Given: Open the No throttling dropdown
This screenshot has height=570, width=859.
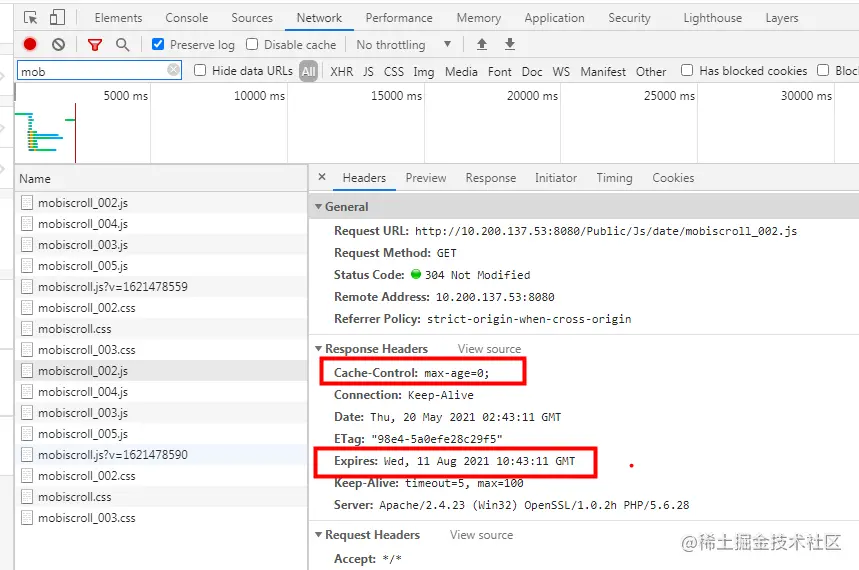Looking at the screenshot, I should pos(404,44).
